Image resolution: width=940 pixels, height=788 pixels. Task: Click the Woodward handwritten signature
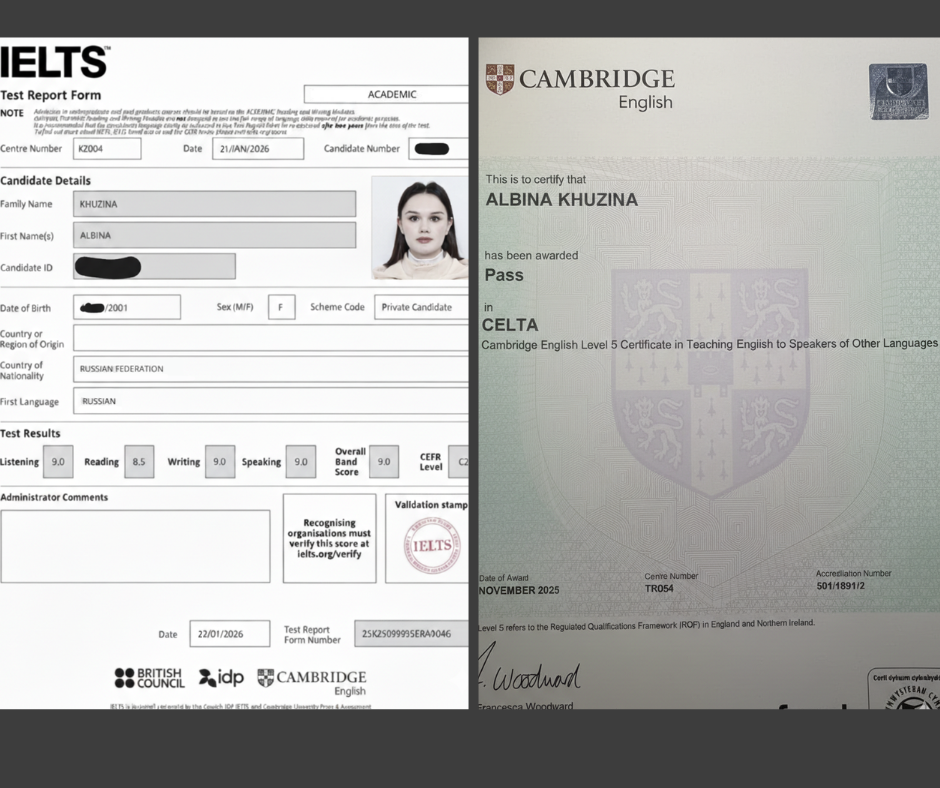point(529,669)
